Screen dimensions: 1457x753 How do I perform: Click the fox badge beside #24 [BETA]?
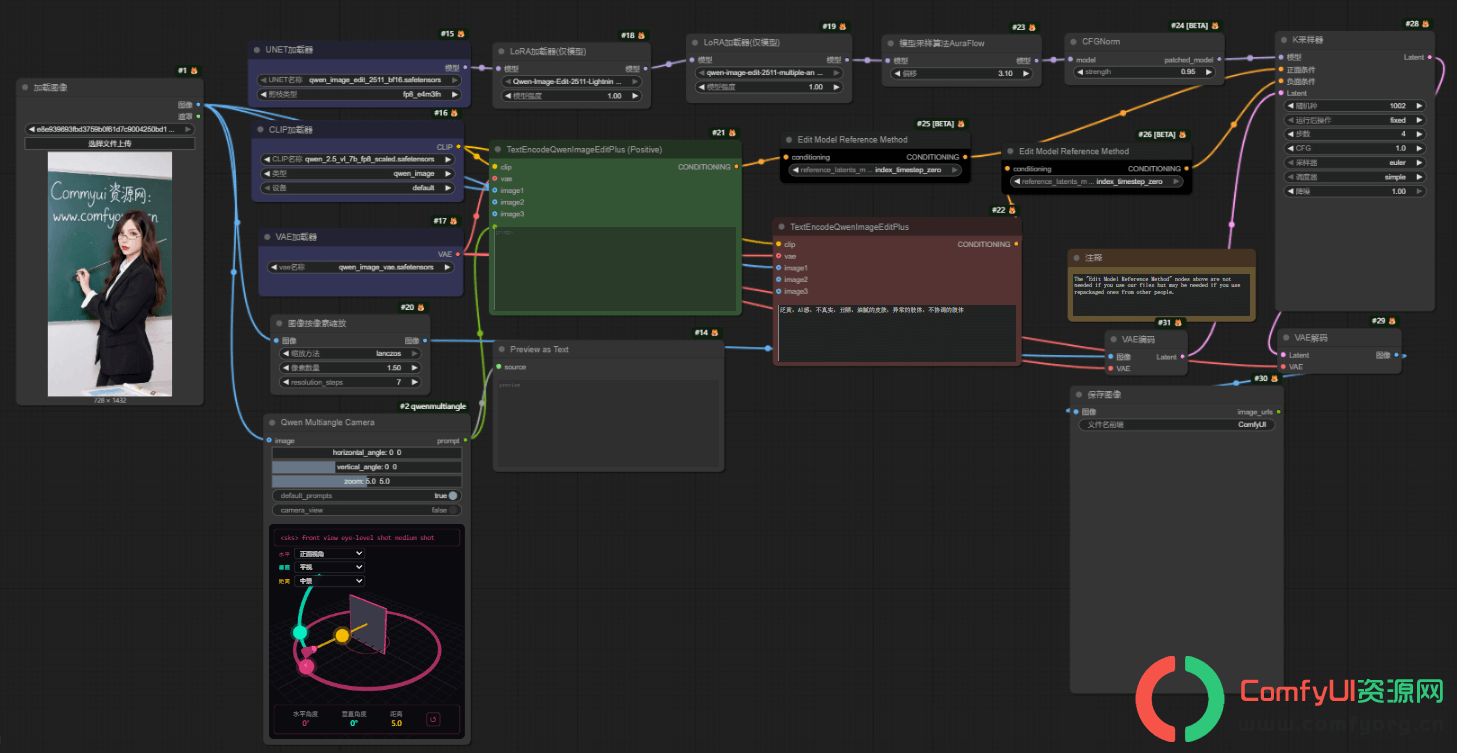[x=1216, y=25]
